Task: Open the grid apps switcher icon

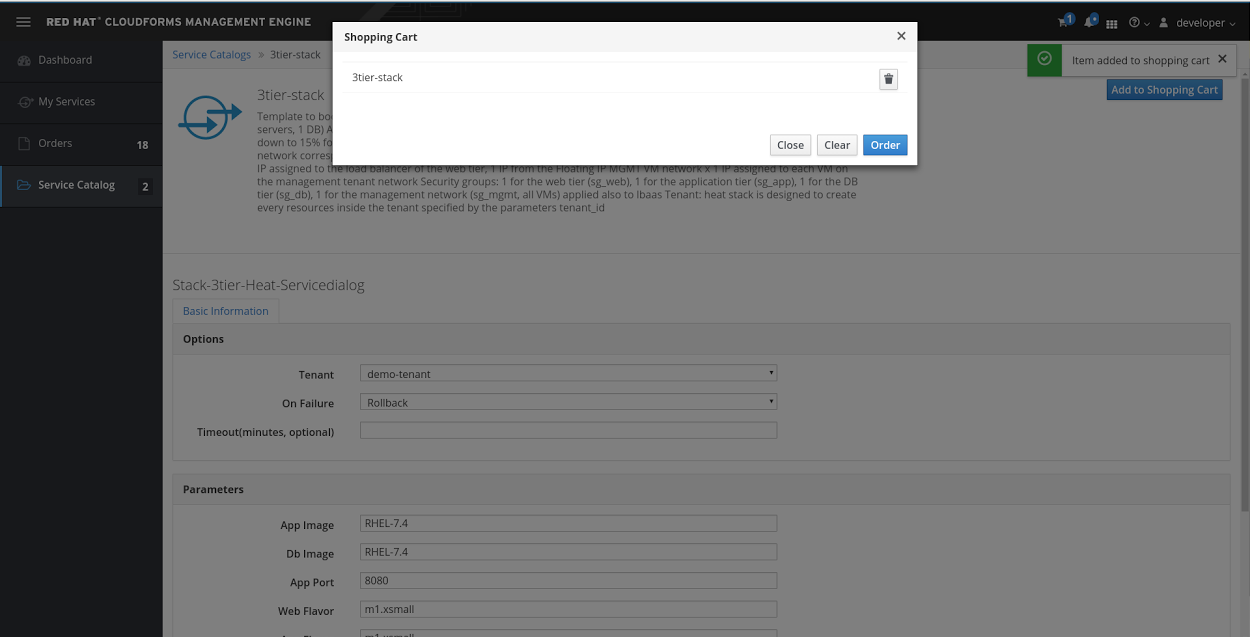Action: (1111, 24)
